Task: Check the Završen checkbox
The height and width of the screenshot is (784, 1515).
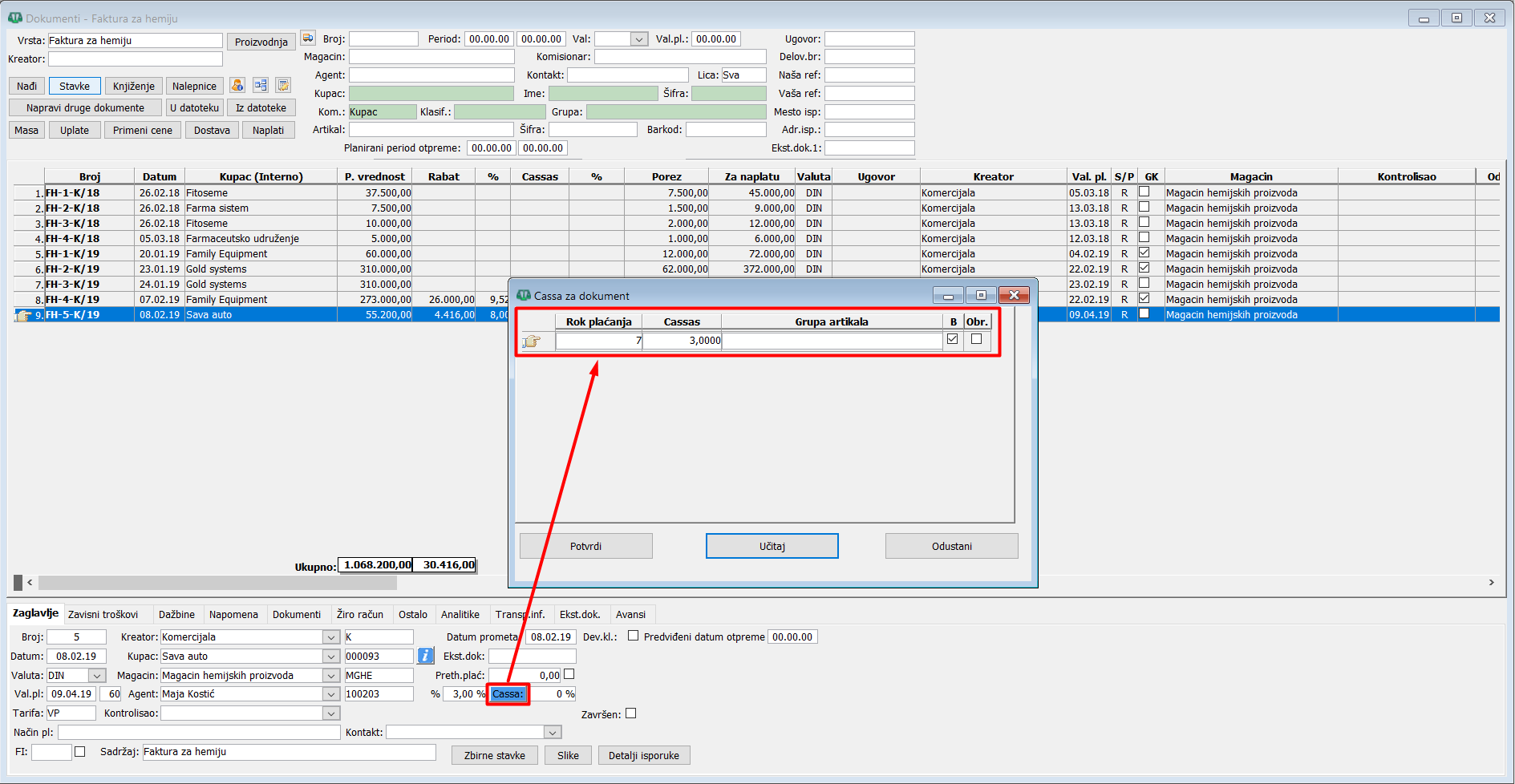Action: tap(631, 713)
